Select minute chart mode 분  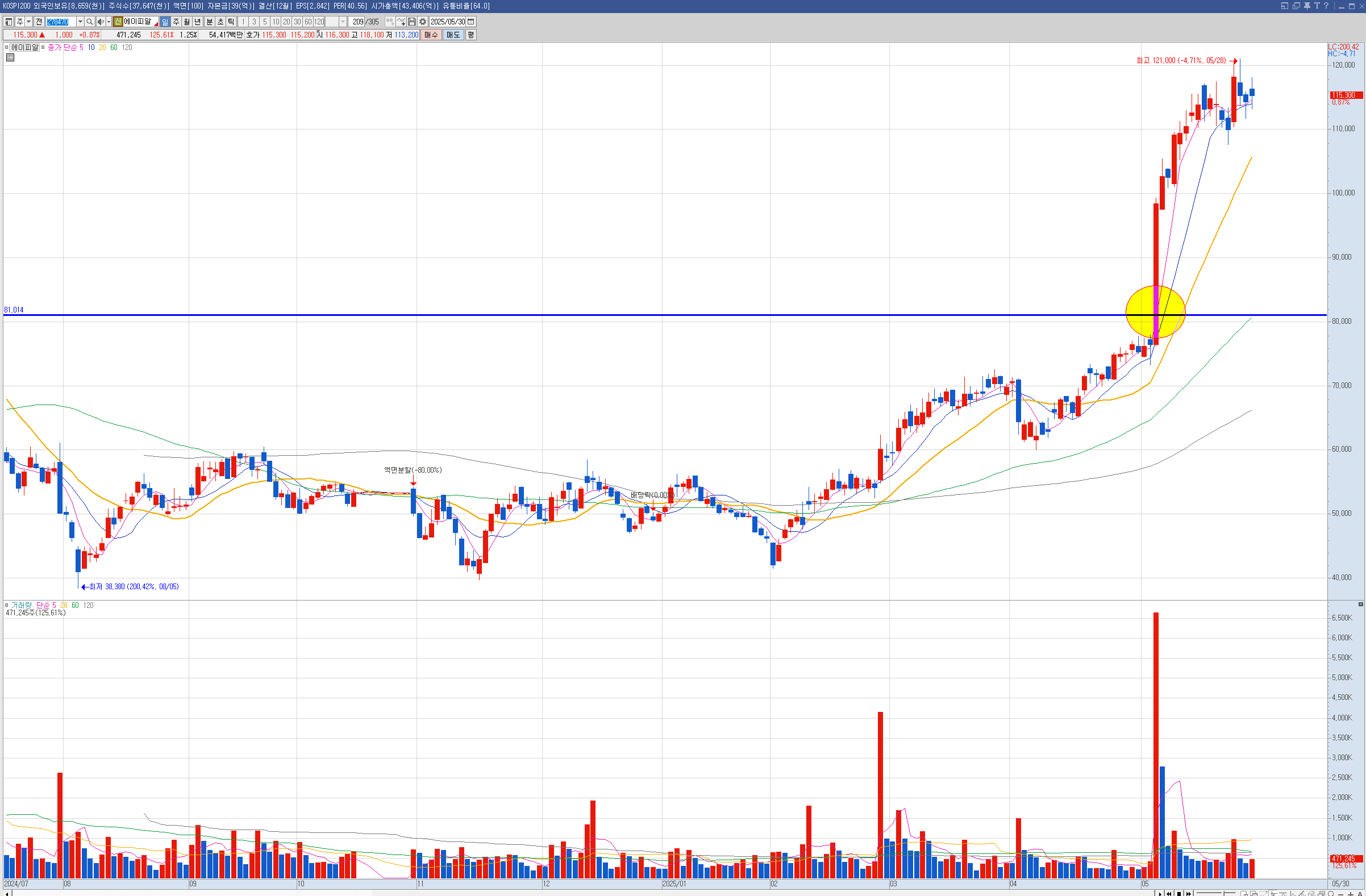point(210,22)
